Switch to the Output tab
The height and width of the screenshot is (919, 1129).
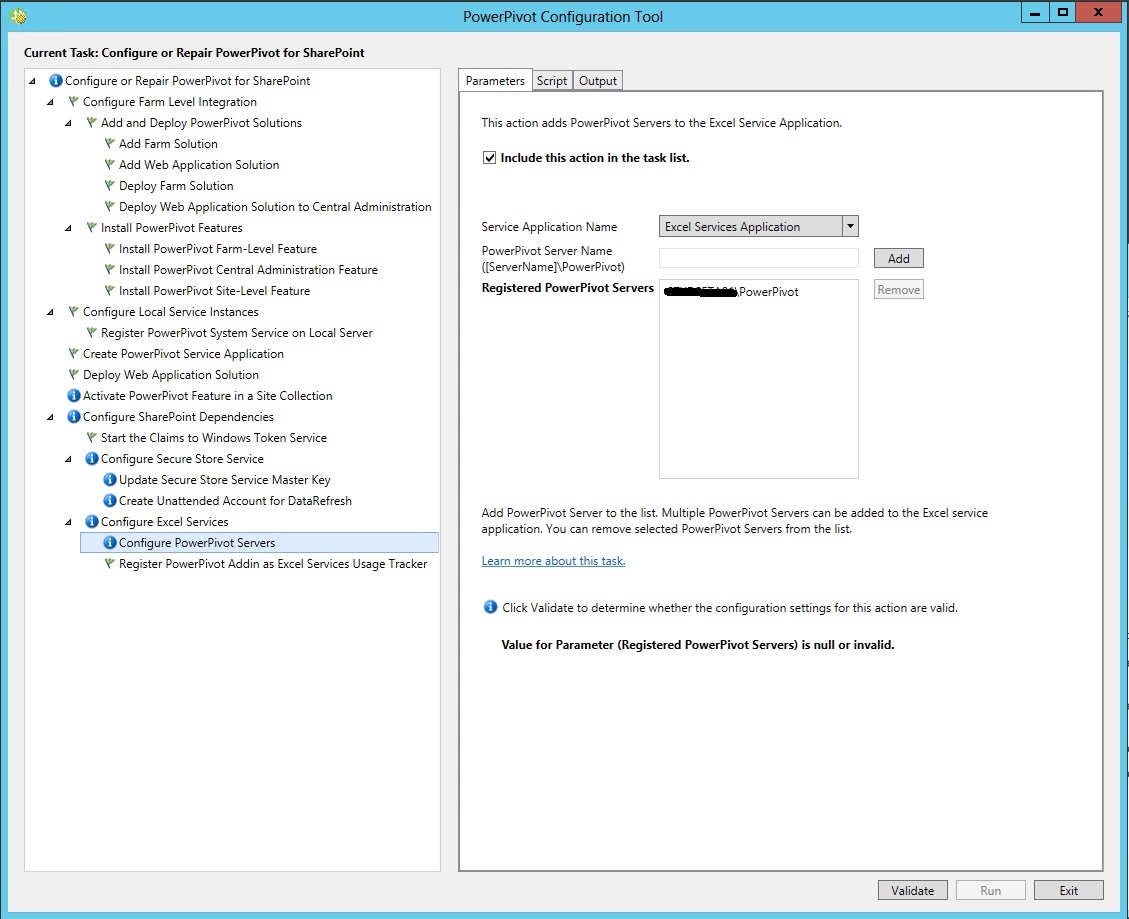coord(597,80)
